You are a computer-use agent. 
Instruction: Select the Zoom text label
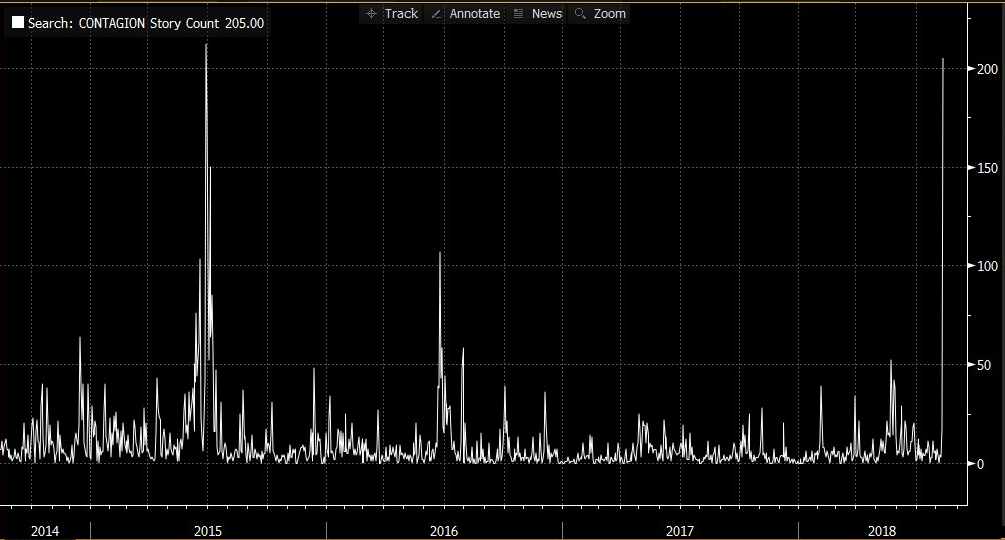click(609, 14)
